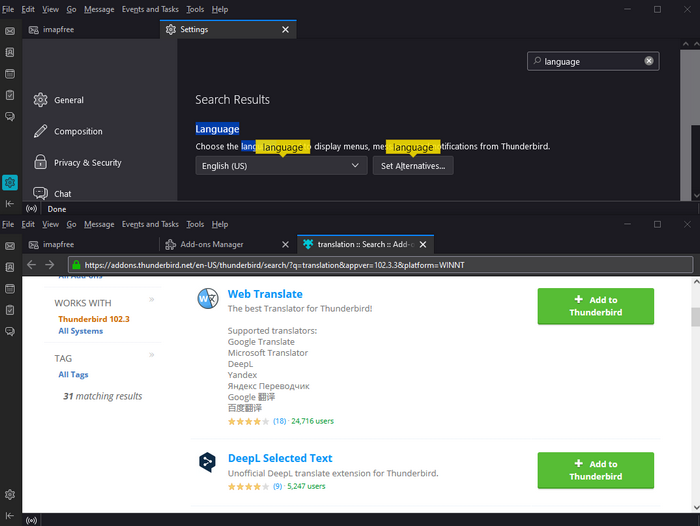The width and height of the screenshot is (700, 526).
Task: Click highlighted Settings gear in upper sidebar
Action: 10,182
